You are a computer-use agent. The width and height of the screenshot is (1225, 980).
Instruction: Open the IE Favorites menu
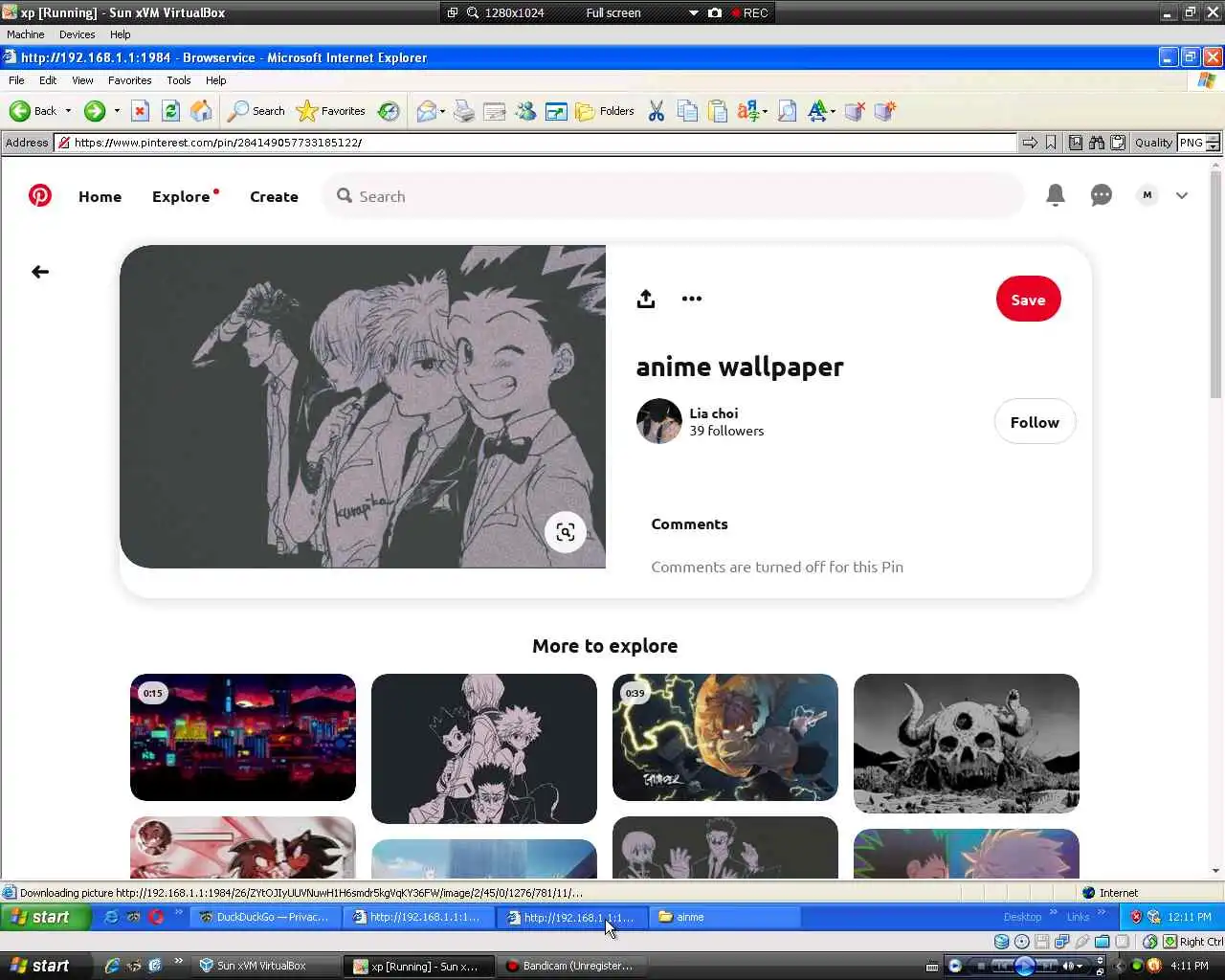click(129, 80)
